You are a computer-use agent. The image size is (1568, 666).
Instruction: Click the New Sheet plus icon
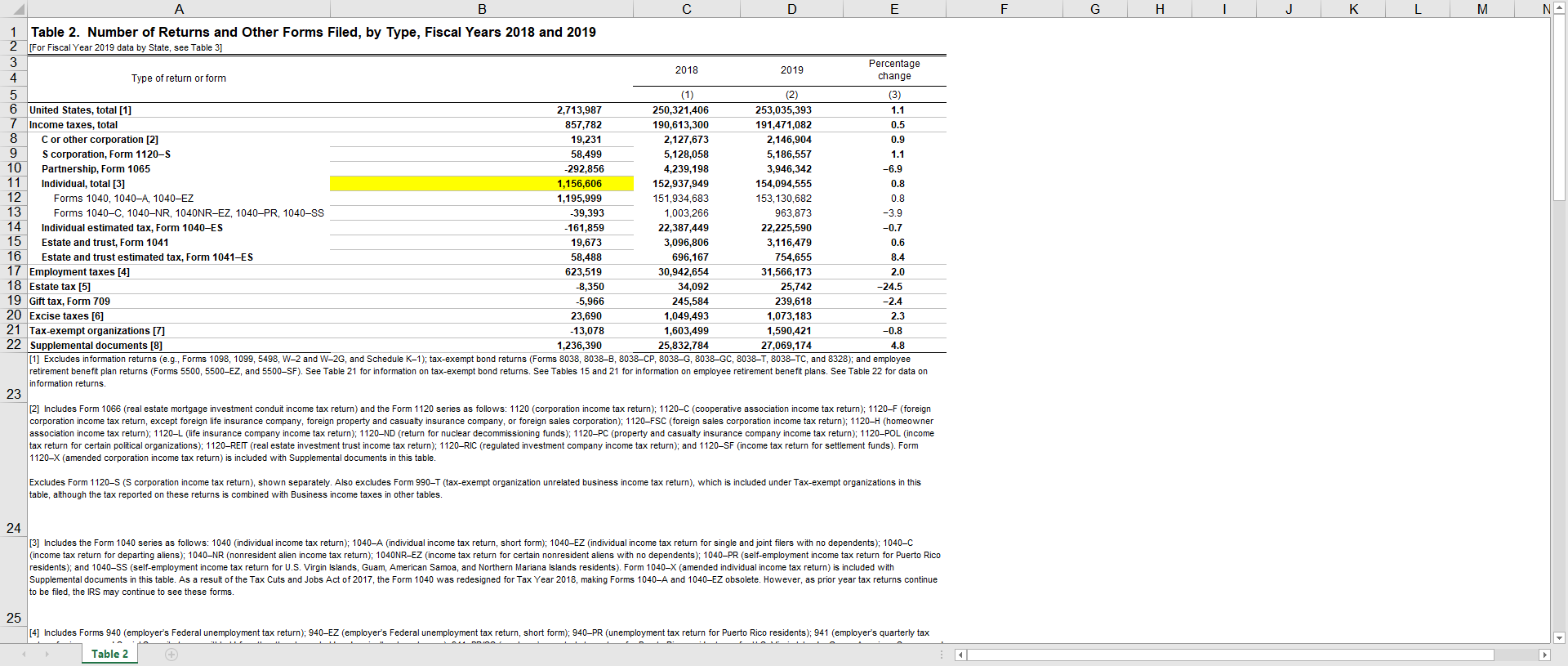tap(171, 655)
